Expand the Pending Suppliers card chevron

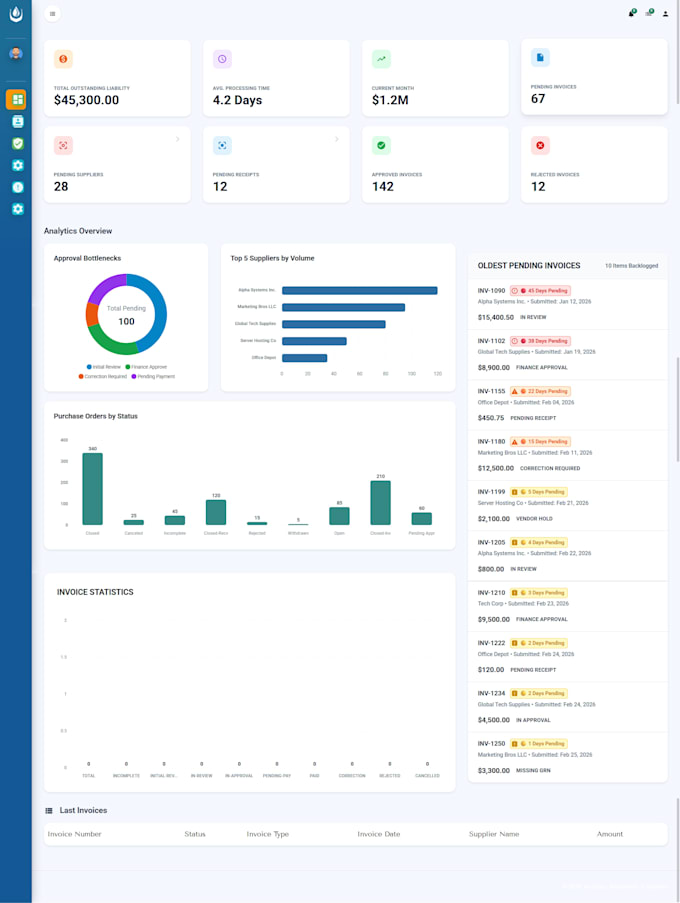178,139
